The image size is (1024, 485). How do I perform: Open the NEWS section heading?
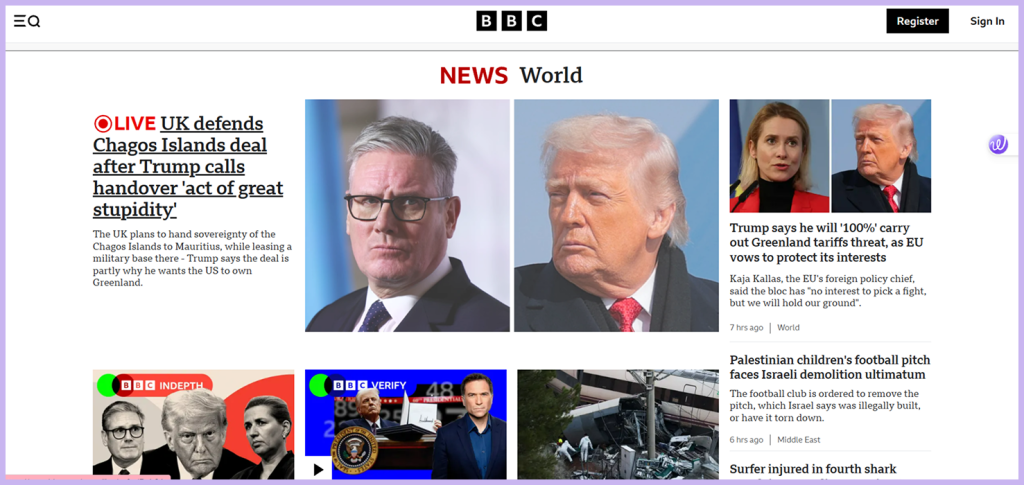[474, 75]
